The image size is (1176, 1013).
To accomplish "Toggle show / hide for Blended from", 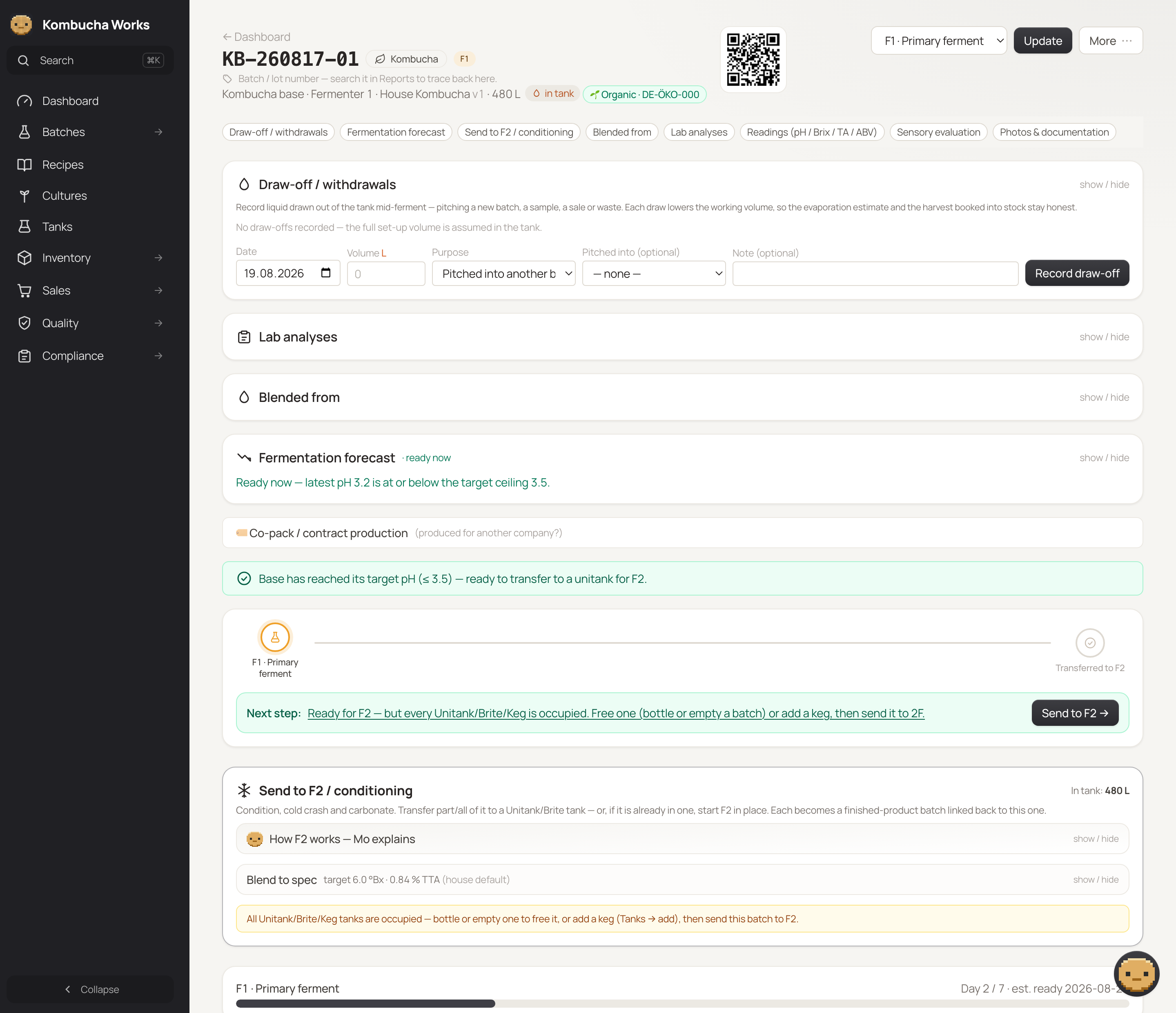I will click(1104, 397).
